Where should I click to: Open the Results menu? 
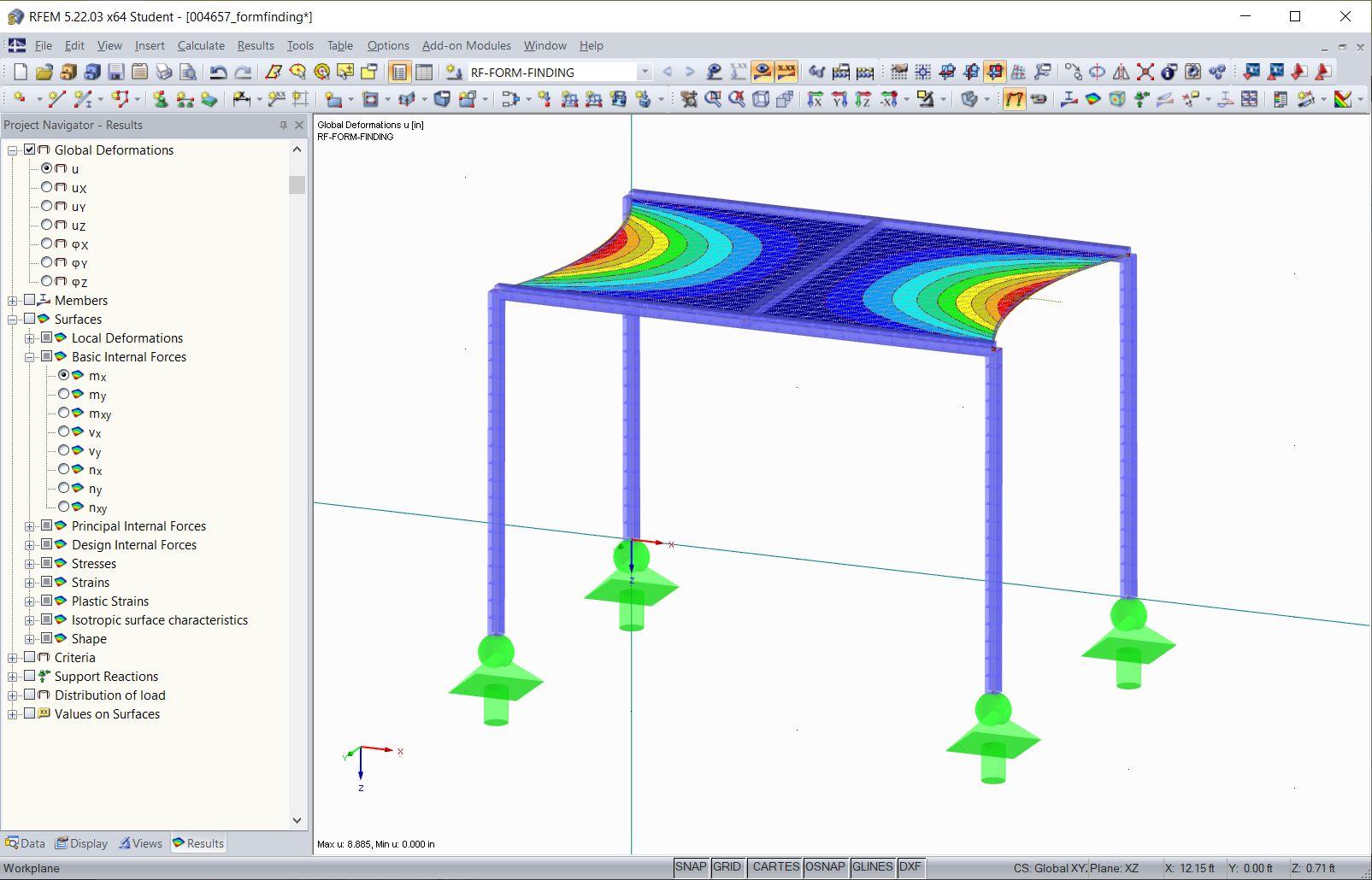(256, 46)
